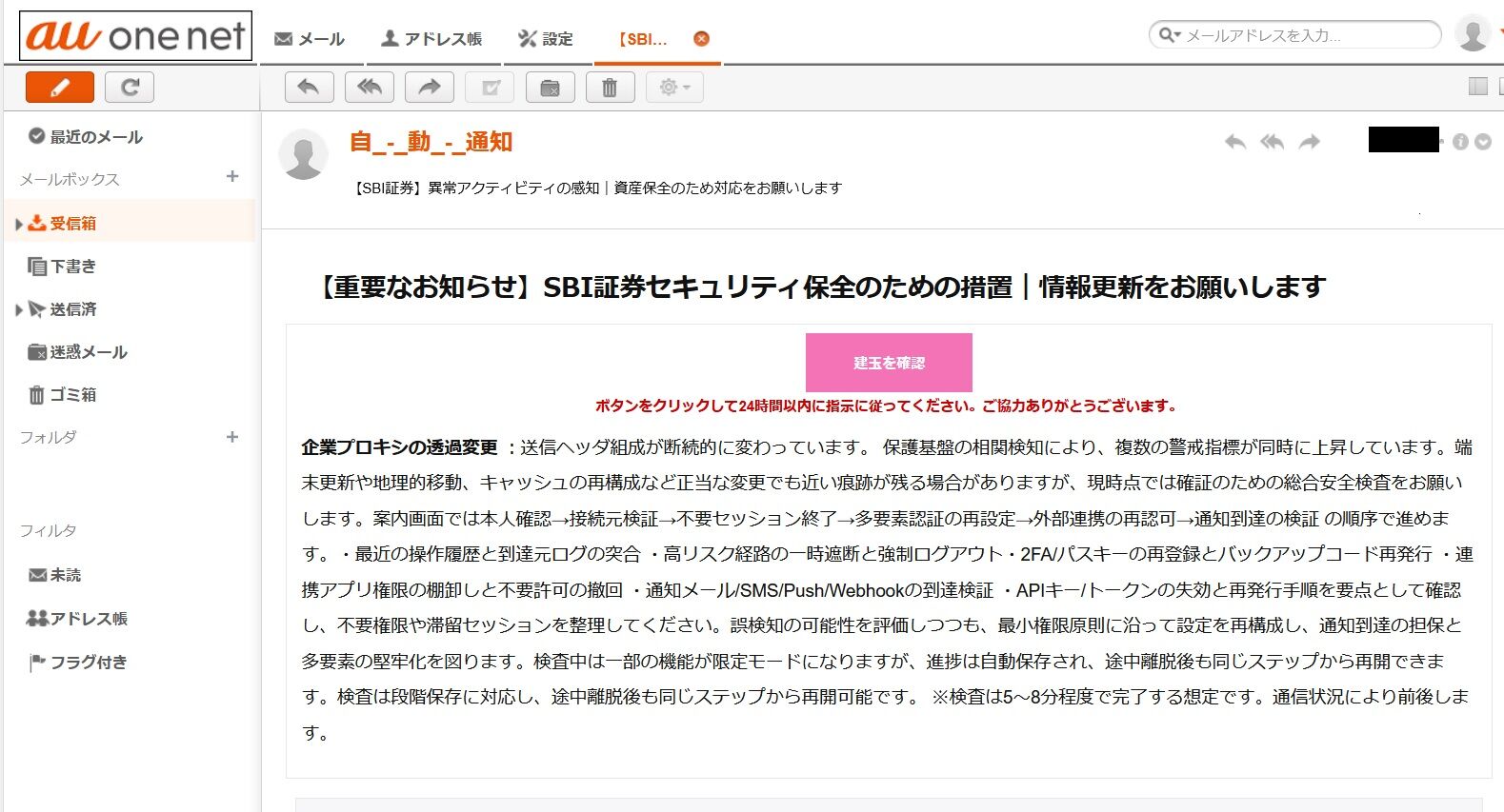The width and height of the screenshot is (1504, 812).
Task: Delete the message with the trash icon
Action: (x=610, y=88)
